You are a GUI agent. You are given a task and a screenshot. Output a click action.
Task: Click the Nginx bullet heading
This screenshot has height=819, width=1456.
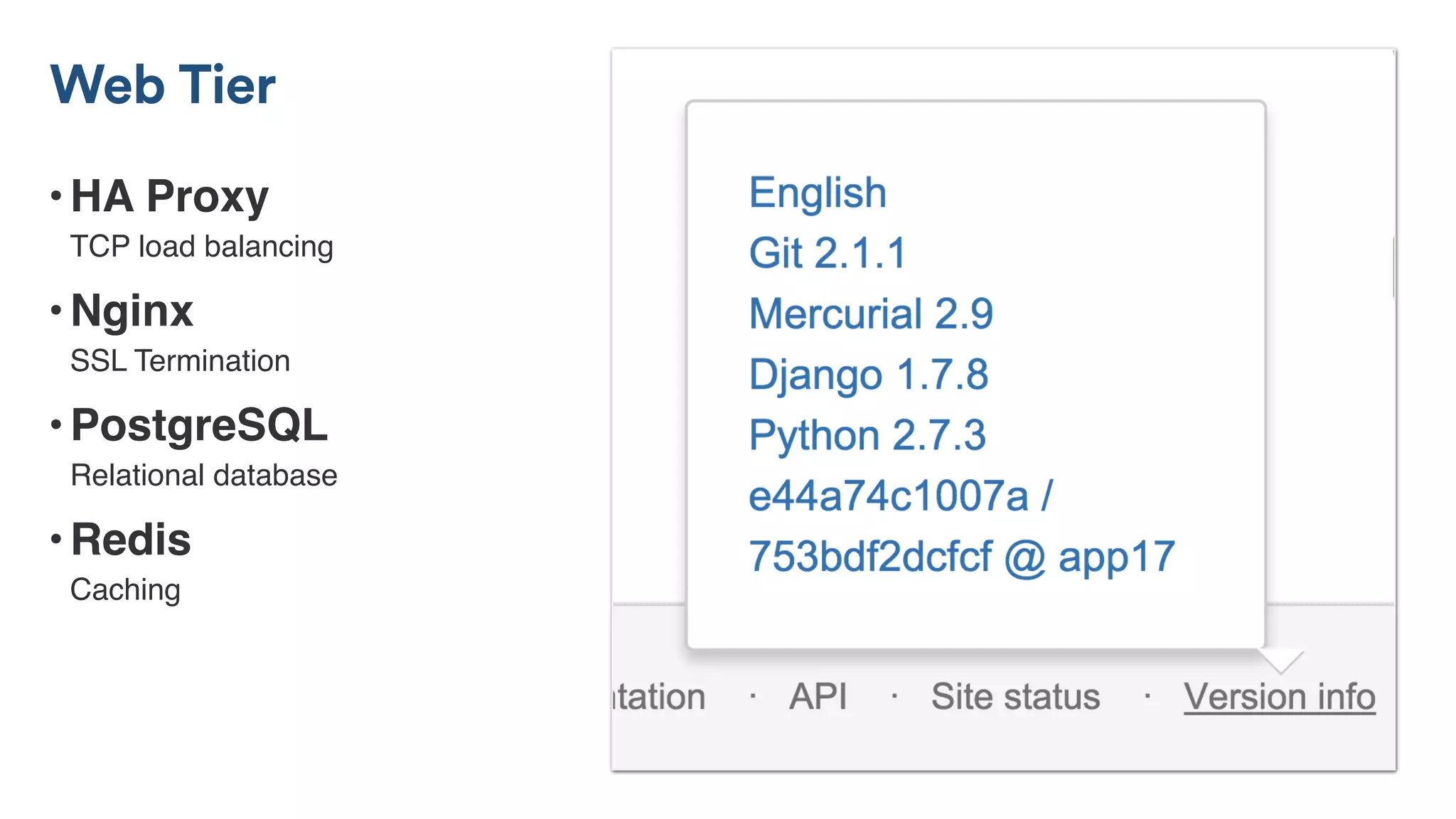pos(132,311)
